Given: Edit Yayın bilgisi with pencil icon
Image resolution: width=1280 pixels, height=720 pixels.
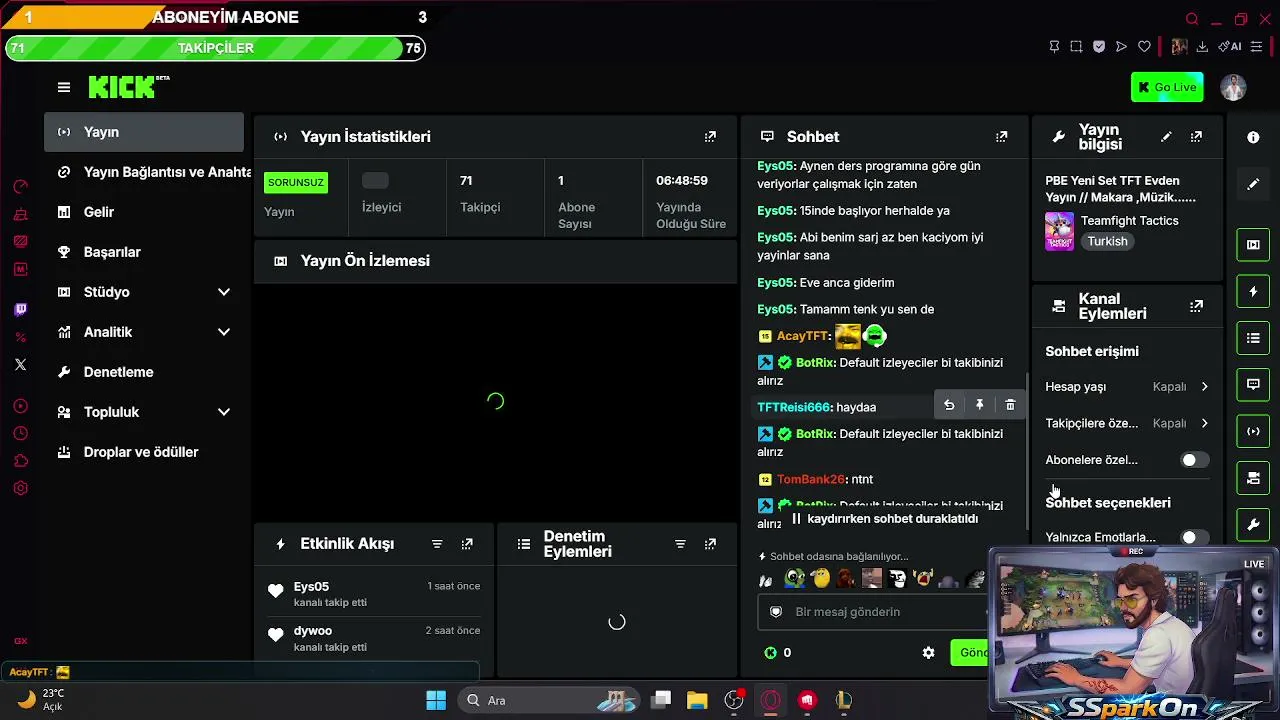Looking at the screenshot, I should [1166, 137].
